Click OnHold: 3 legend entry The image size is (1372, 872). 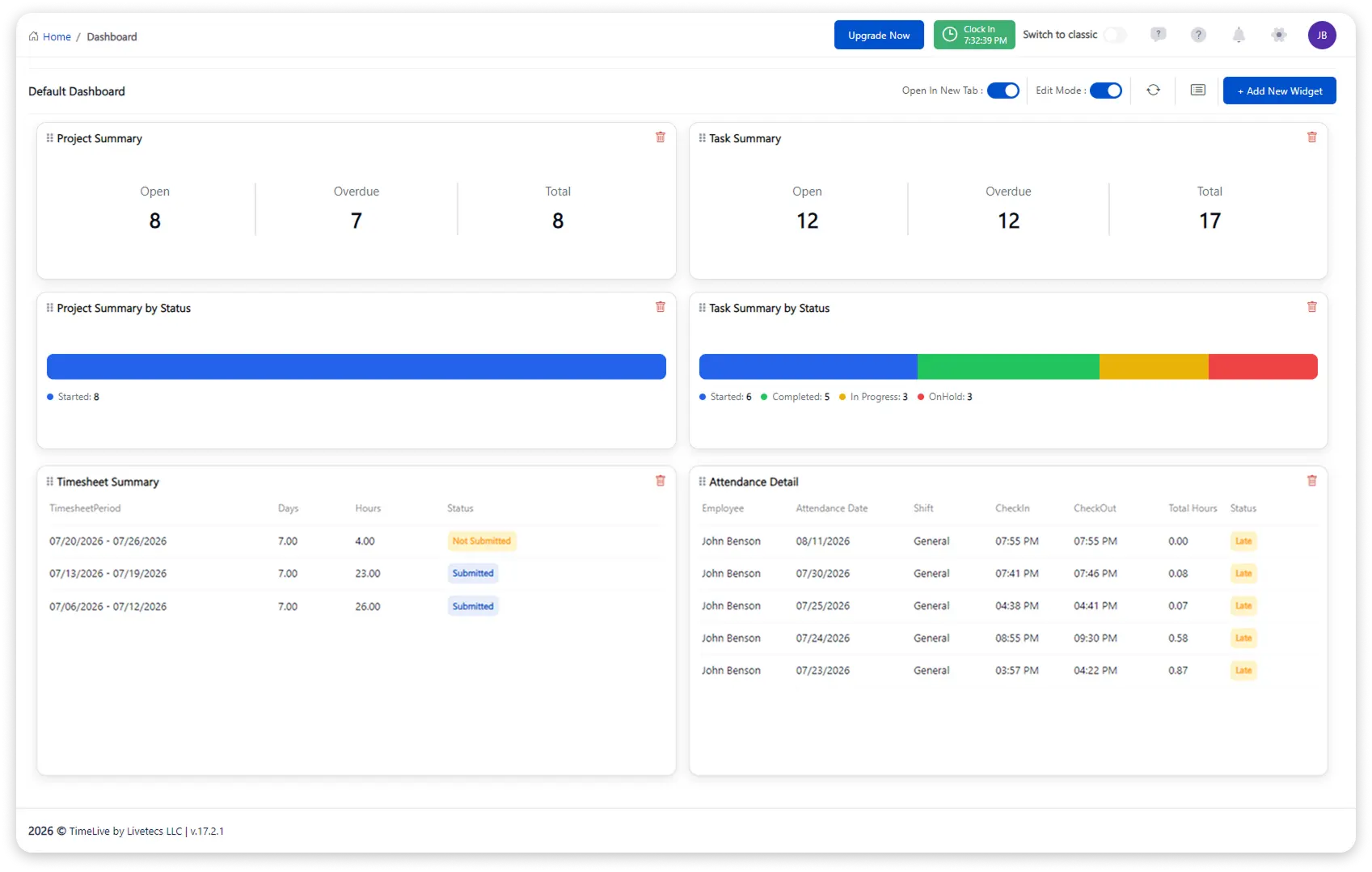tap(945, 397)
